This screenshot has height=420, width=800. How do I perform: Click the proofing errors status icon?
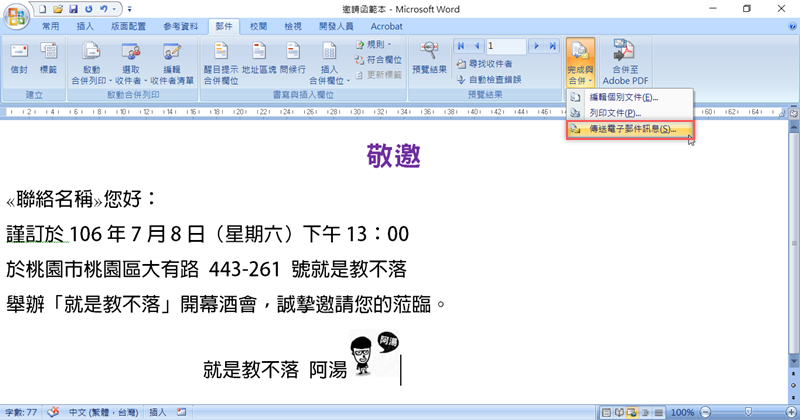pos(53,411)
